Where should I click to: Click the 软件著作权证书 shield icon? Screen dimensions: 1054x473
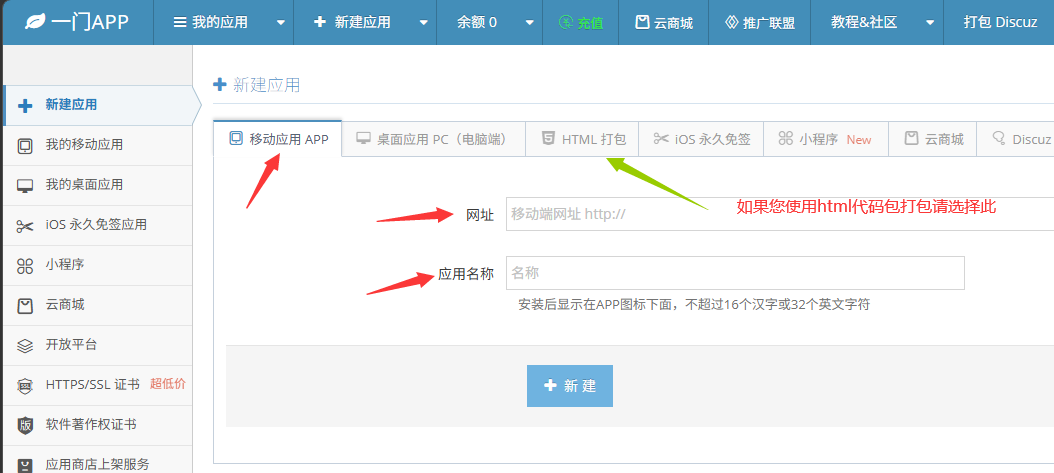(25, 425)
